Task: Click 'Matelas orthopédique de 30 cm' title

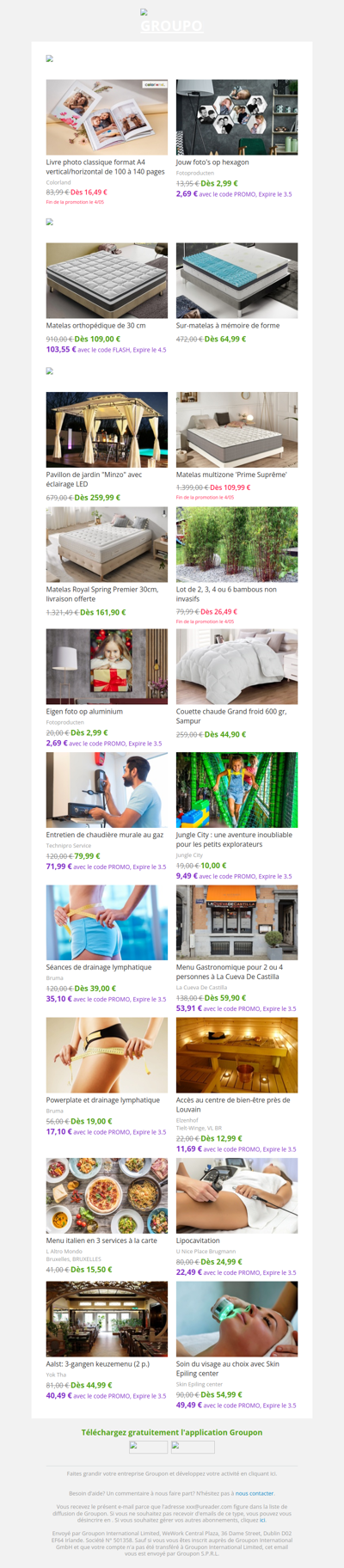Action: (x=96, y=326)
